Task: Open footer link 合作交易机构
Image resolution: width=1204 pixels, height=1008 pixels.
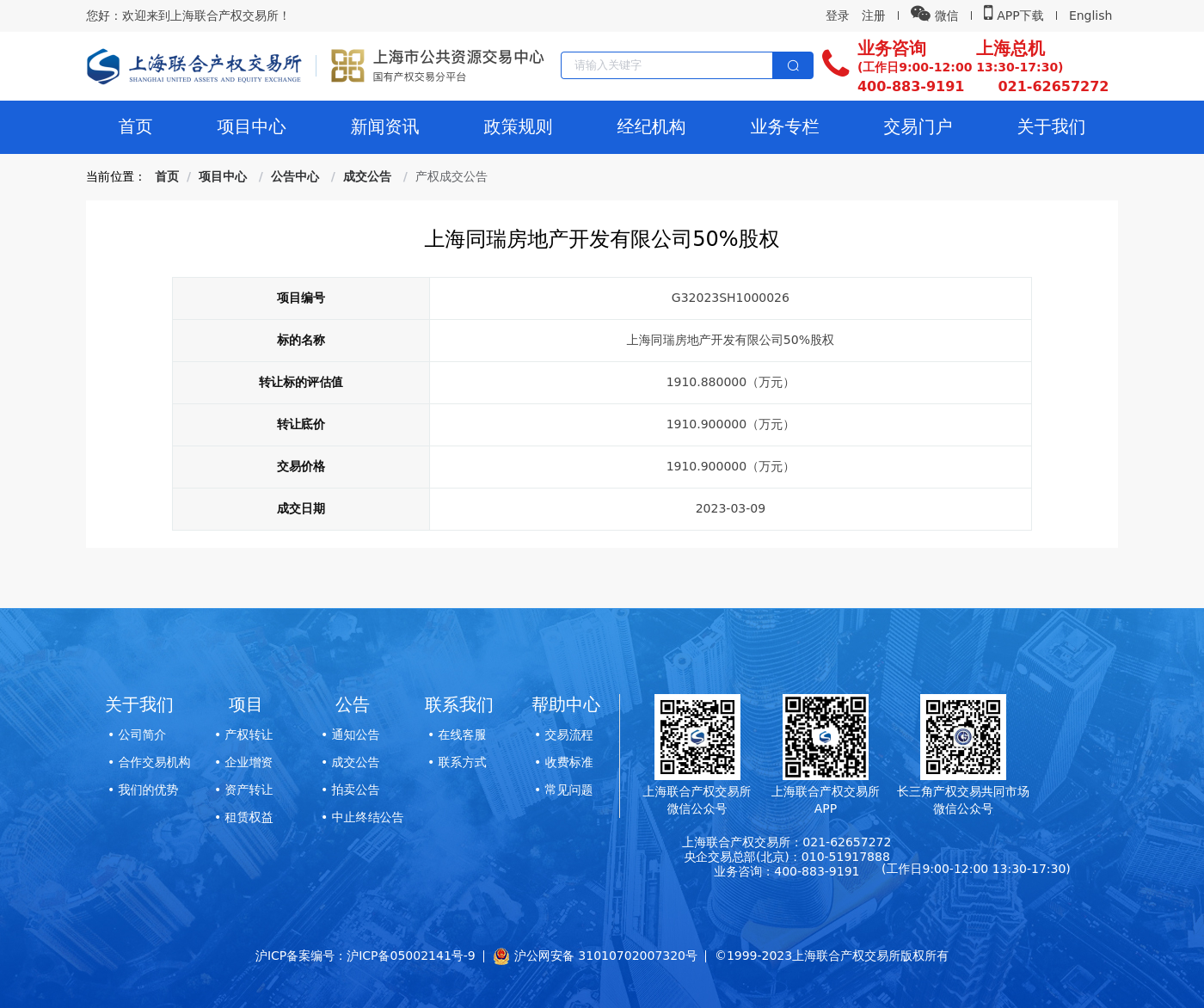Action: 154,762
